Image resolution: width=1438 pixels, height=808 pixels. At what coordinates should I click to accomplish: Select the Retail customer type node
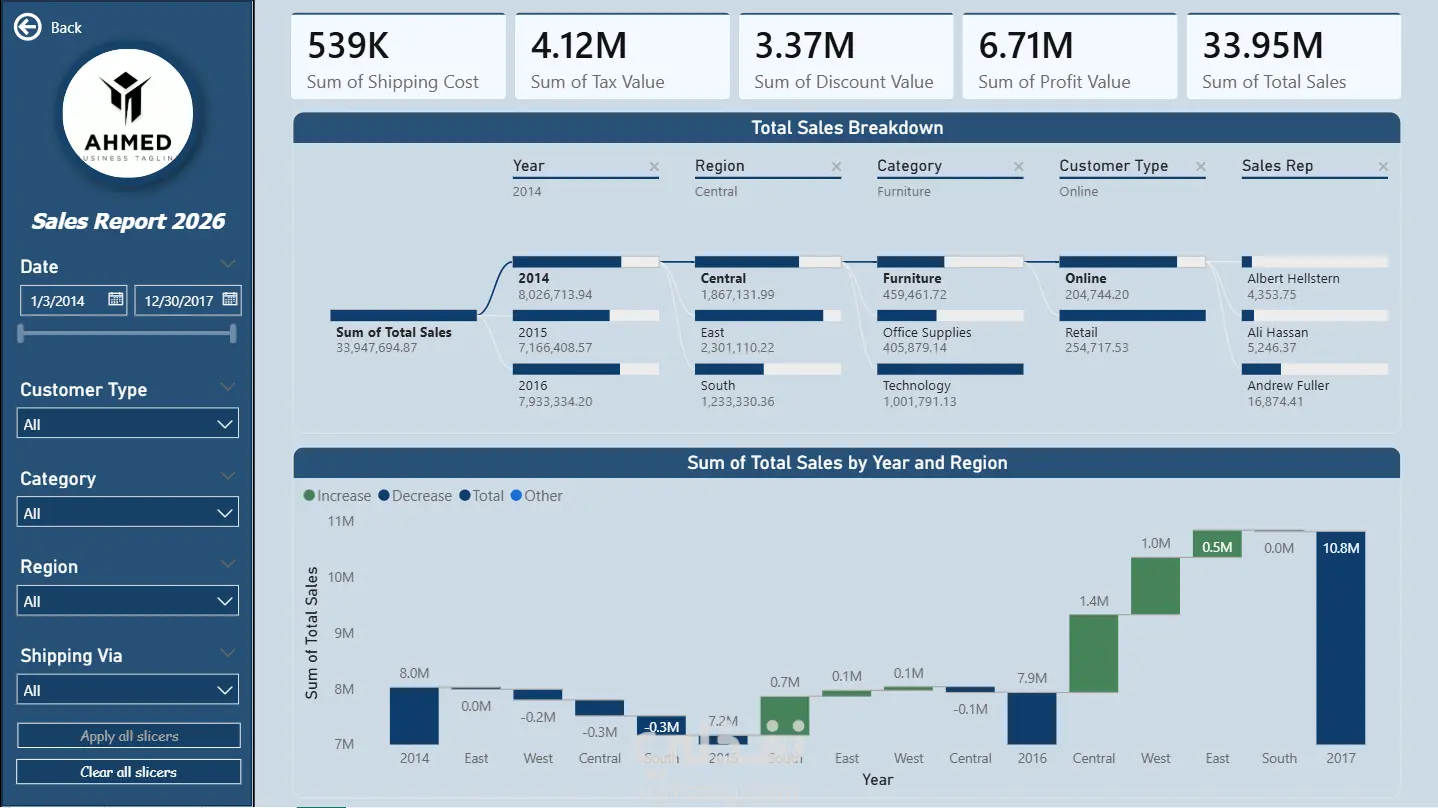click(1132, 332)
